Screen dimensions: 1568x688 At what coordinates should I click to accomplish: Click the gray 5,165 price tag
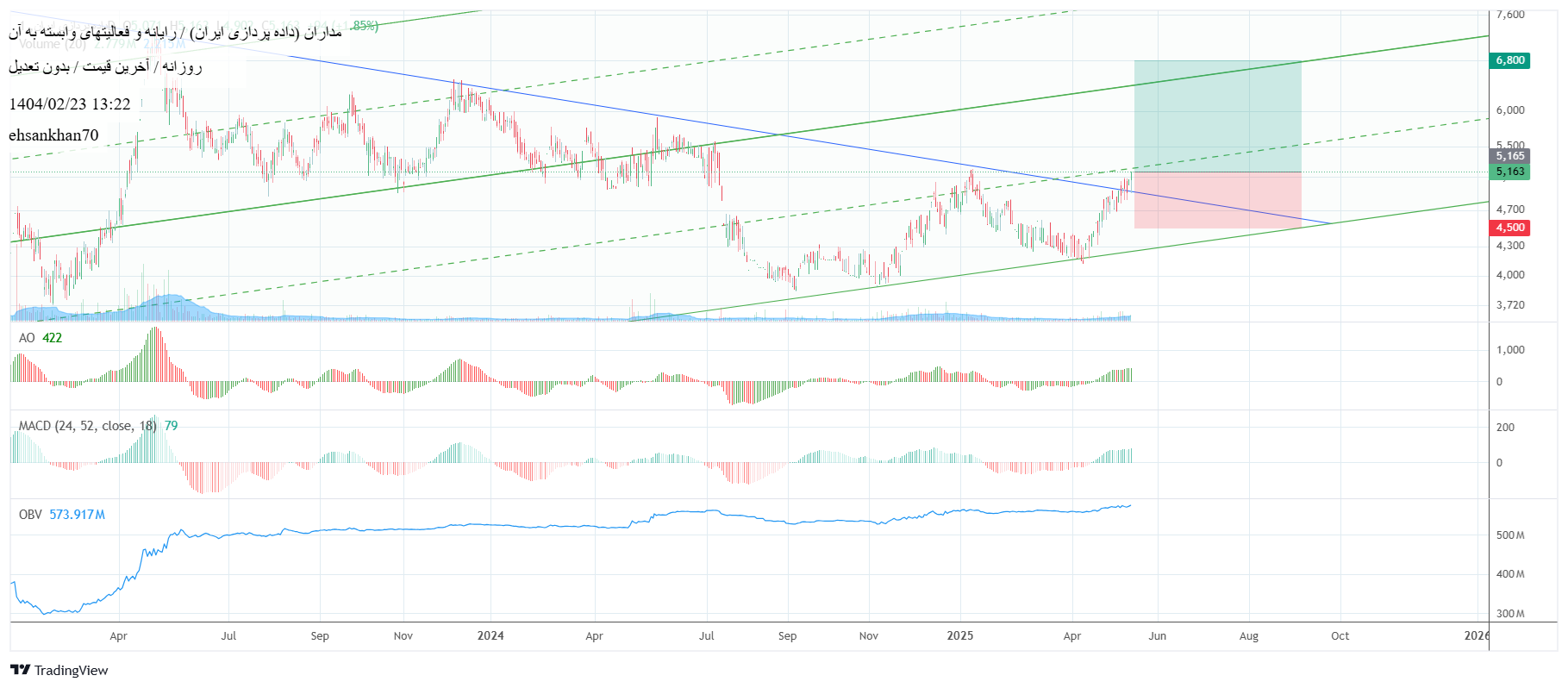1509,156
